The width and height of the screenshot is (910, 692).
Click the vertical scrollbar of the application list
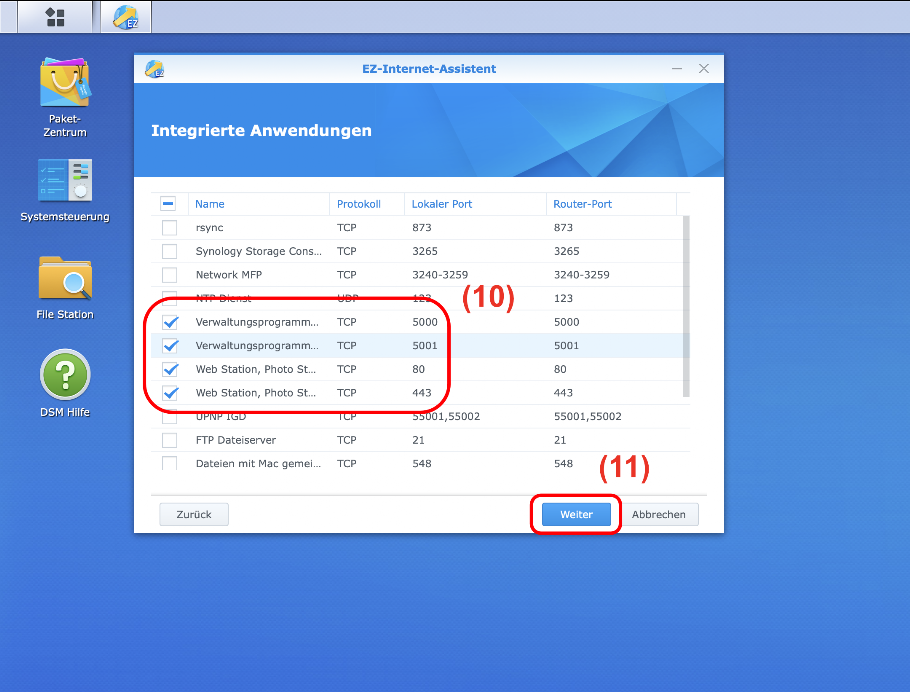686,300
